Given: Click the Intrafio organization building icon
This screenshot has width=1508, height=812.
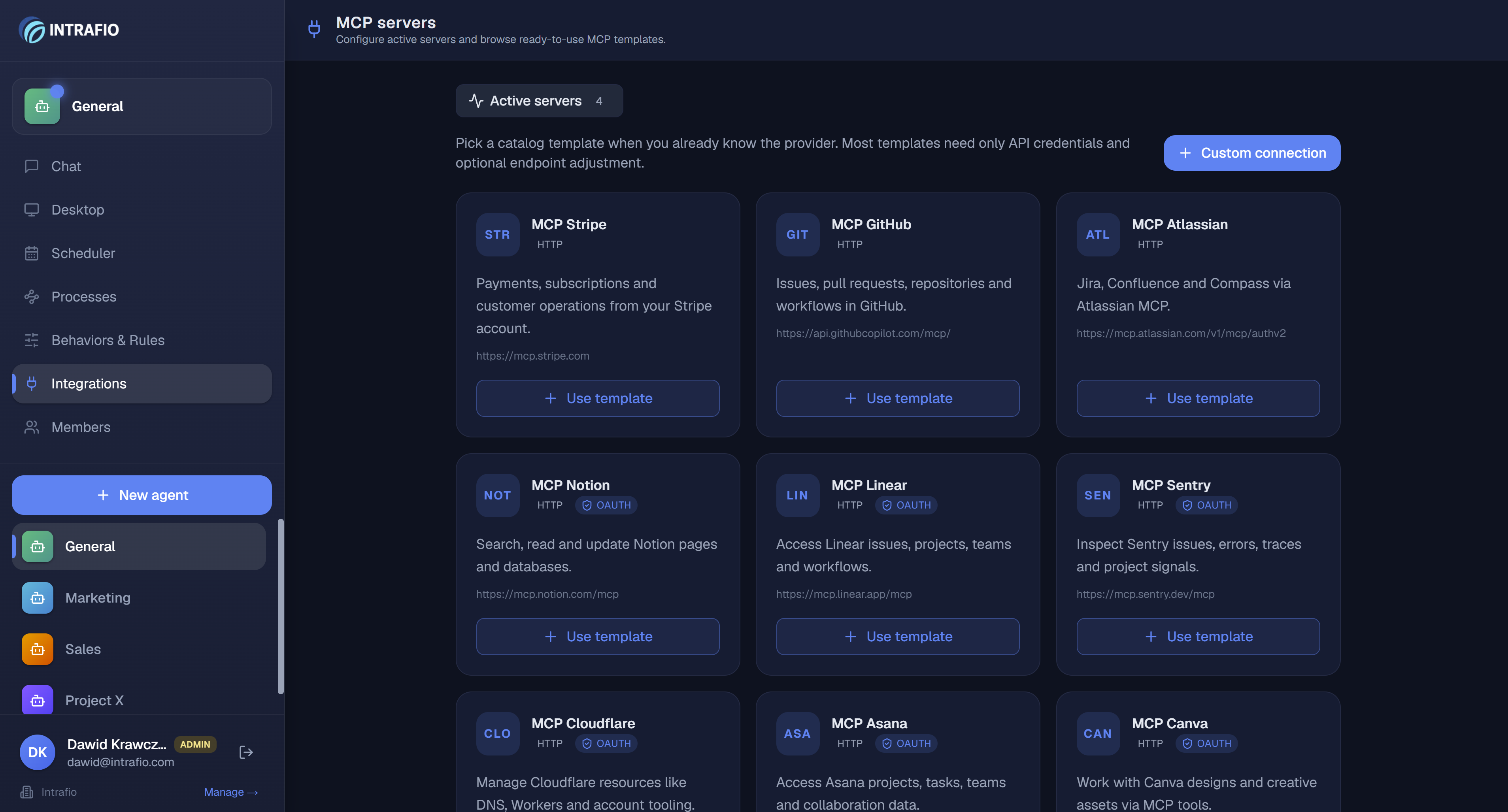Looking at the screenshot, I should click(x=27, y=792).
